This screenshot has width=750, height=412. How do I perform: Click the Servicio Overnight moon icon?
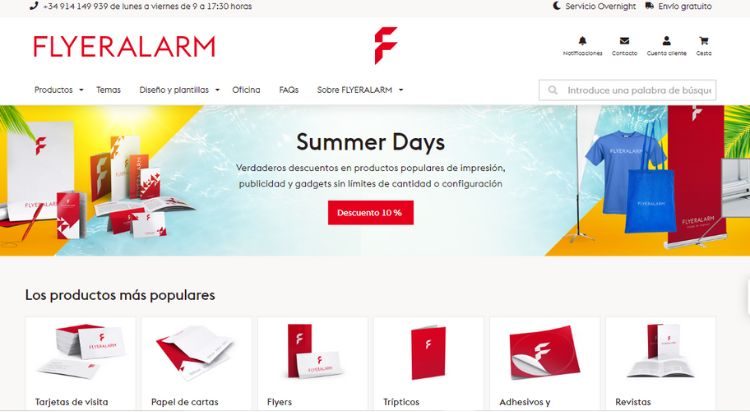tap(557, 6)
